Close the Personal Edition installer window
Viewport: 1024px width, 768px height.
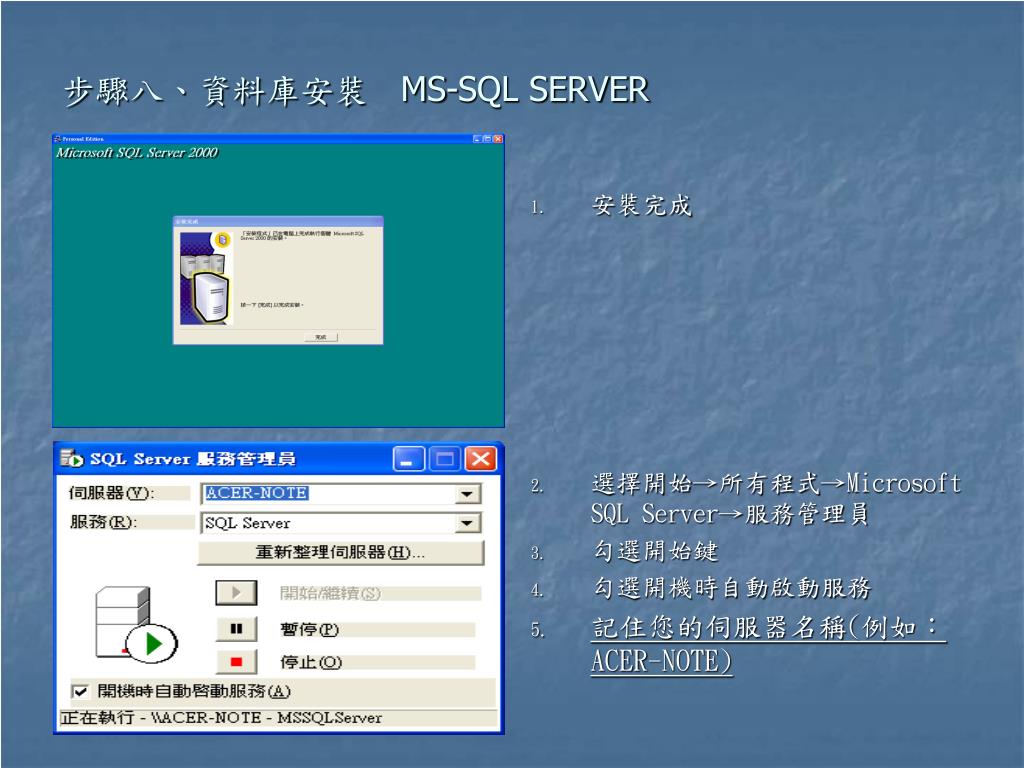pos(498,139)
